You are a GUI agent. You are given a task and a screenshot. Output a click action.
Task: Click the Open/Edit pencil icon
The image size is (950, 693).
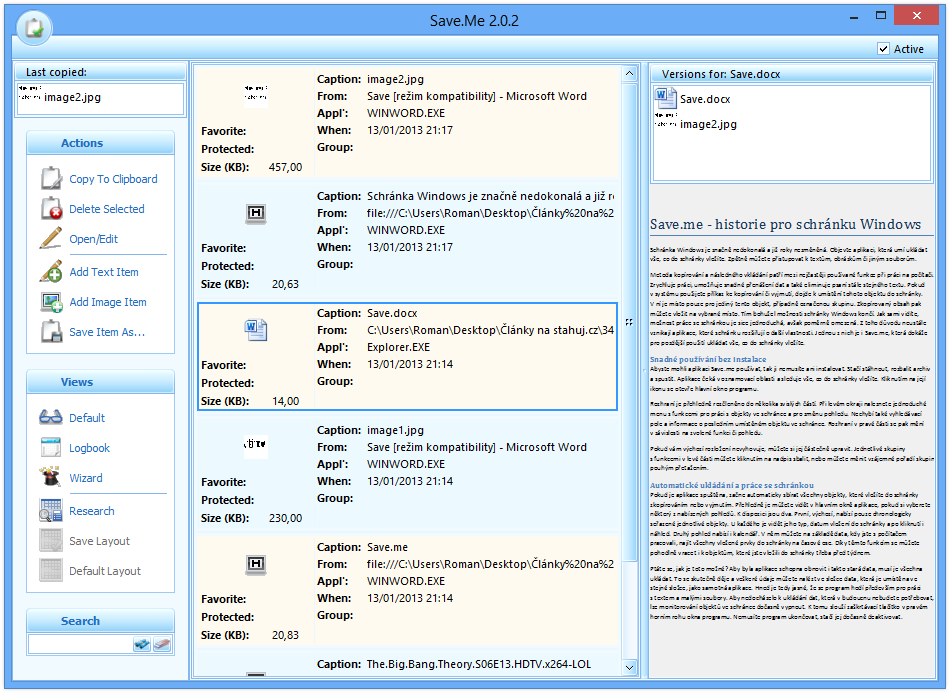pos(51,238)
